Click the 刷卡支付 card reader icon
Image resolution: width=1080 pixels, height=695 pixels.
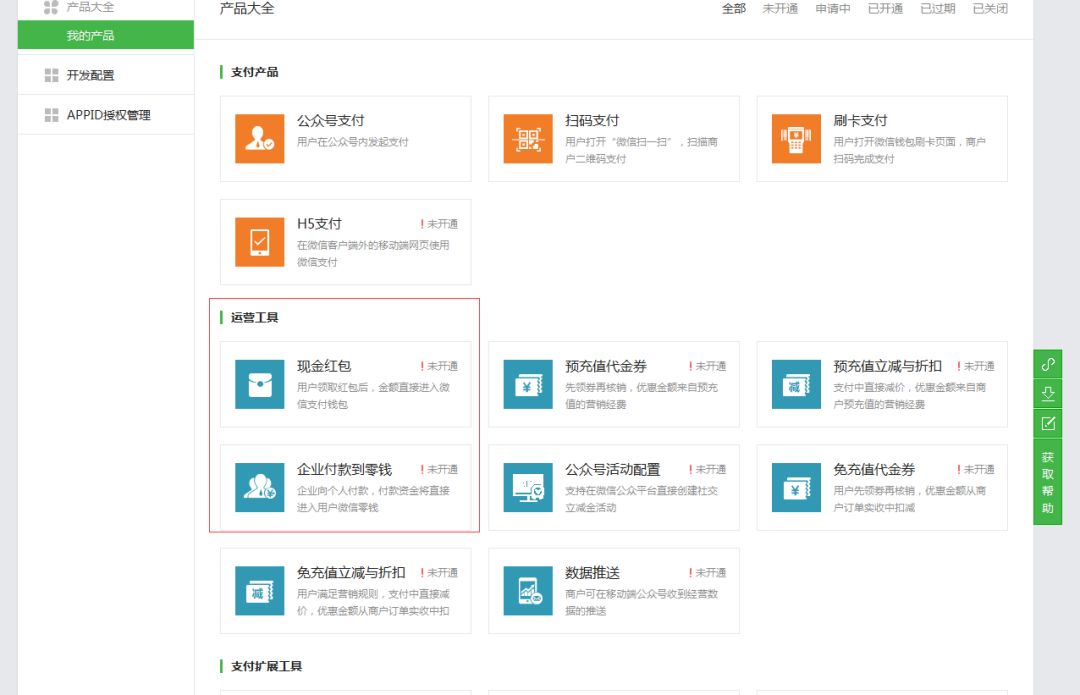click(796, 138)
